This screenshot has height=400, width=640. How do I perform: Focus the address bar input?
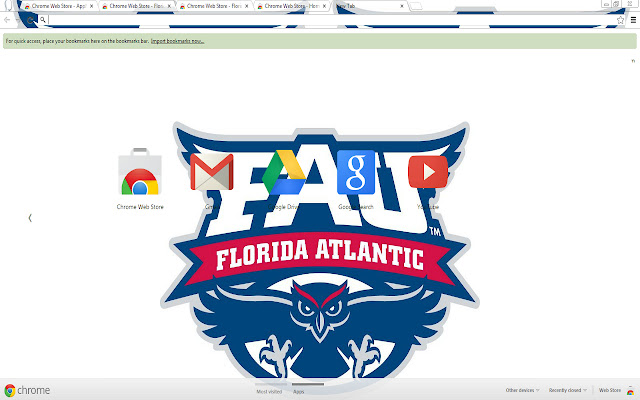(x=331, y=20)
